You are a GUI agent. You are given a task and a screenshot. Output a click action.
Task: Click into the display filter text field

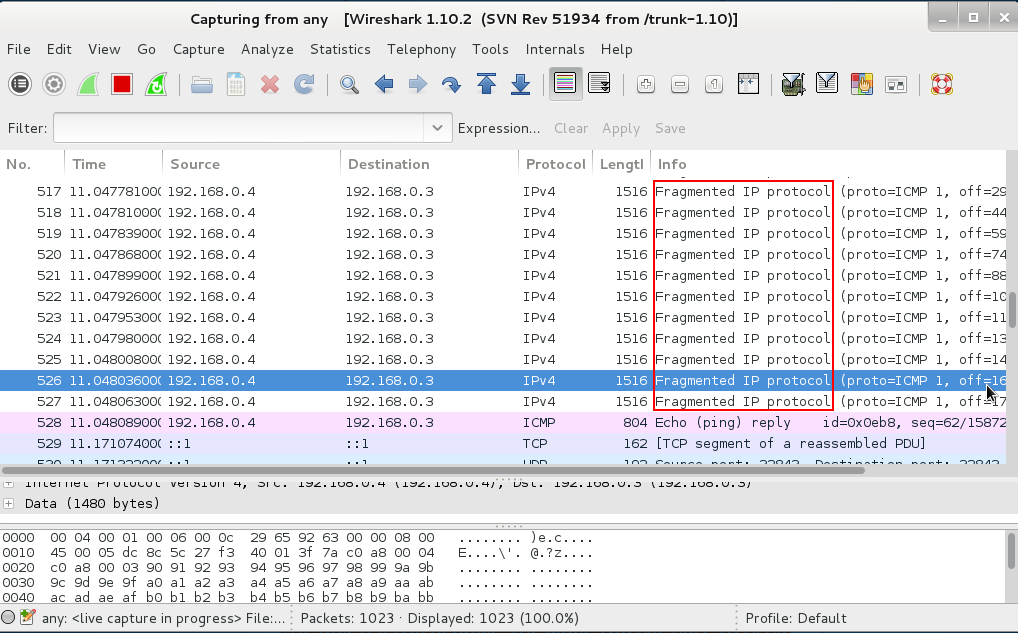(x=240, y=128)
